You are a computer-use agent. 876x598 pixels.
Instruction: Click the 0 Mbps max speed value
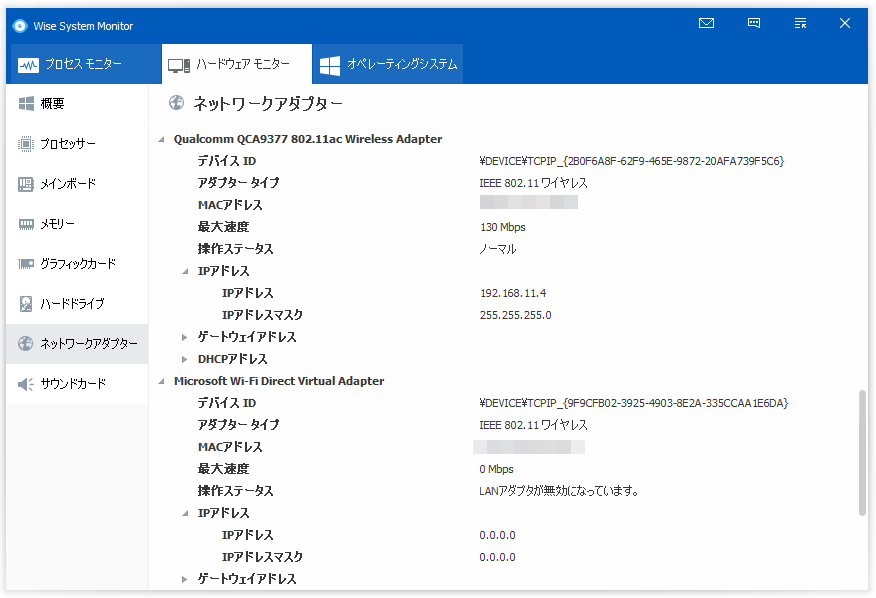(496, 469)
